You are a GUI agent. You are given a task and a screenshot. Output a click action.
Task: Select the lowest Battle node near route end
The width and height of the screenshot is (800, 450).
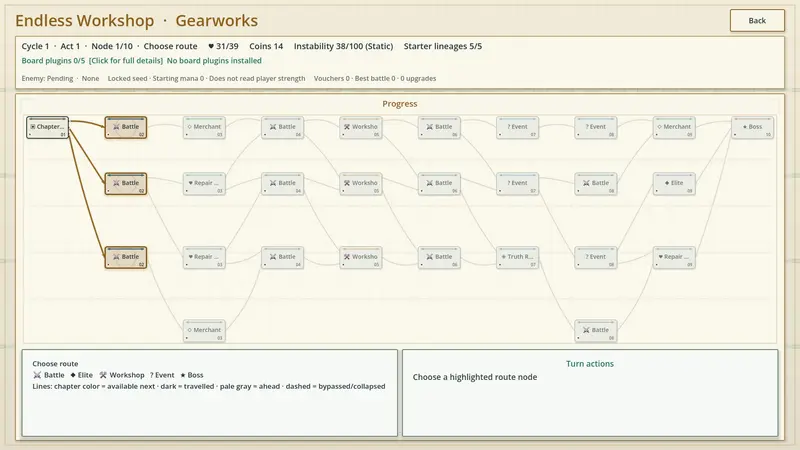[x=596, y=331]
